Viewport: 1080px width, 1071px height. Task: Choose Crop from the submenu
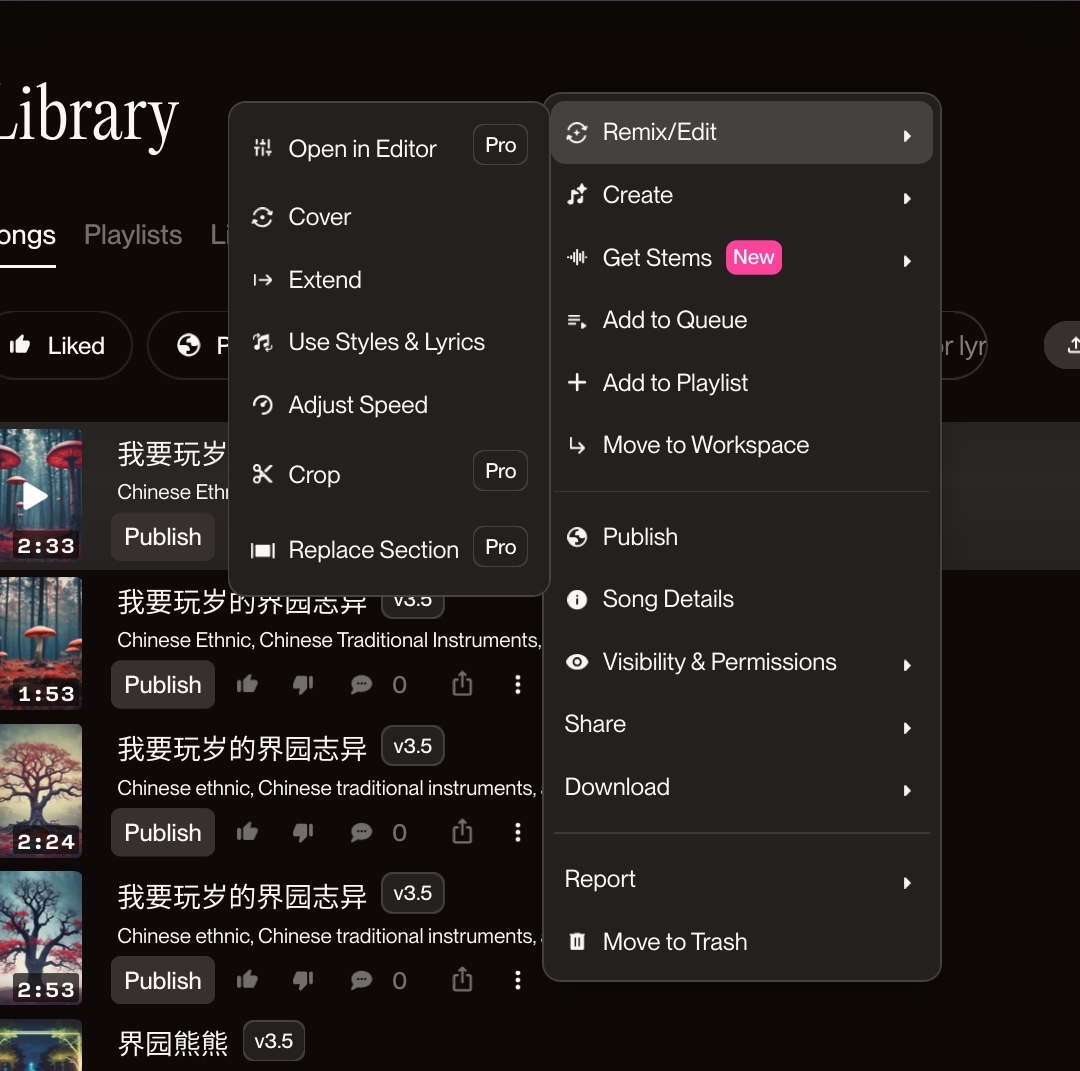click(x=389, y=474)
